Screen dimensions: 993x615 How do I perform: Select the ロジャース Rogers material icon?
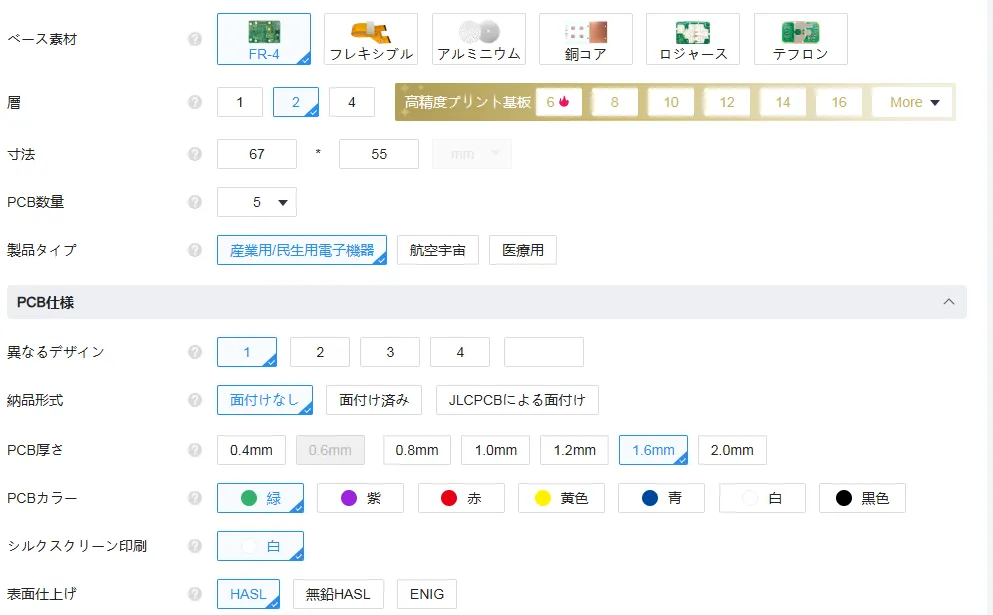tap(692, 32)
